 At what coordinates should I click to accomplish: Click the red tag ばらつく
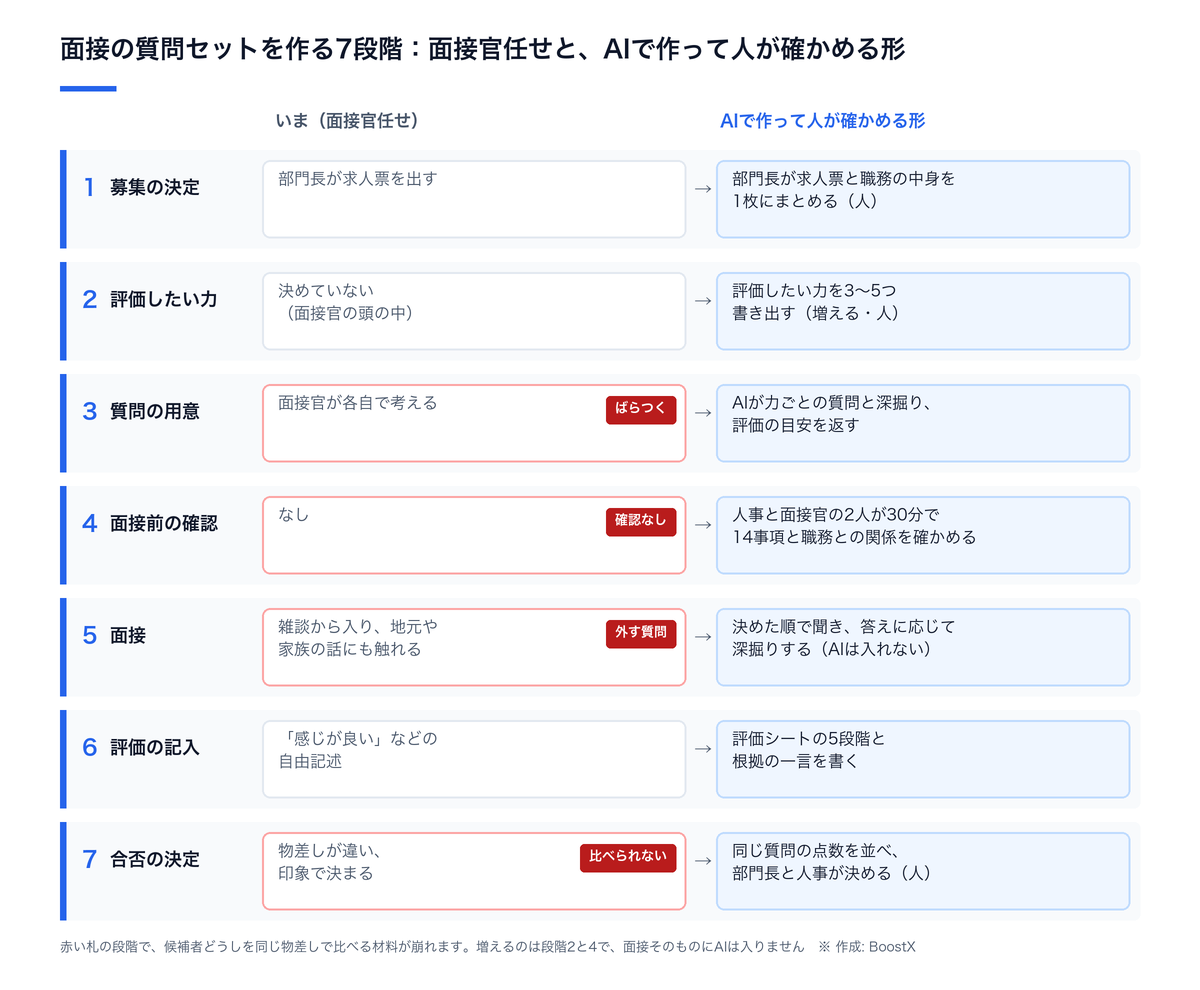coord(641,411)
